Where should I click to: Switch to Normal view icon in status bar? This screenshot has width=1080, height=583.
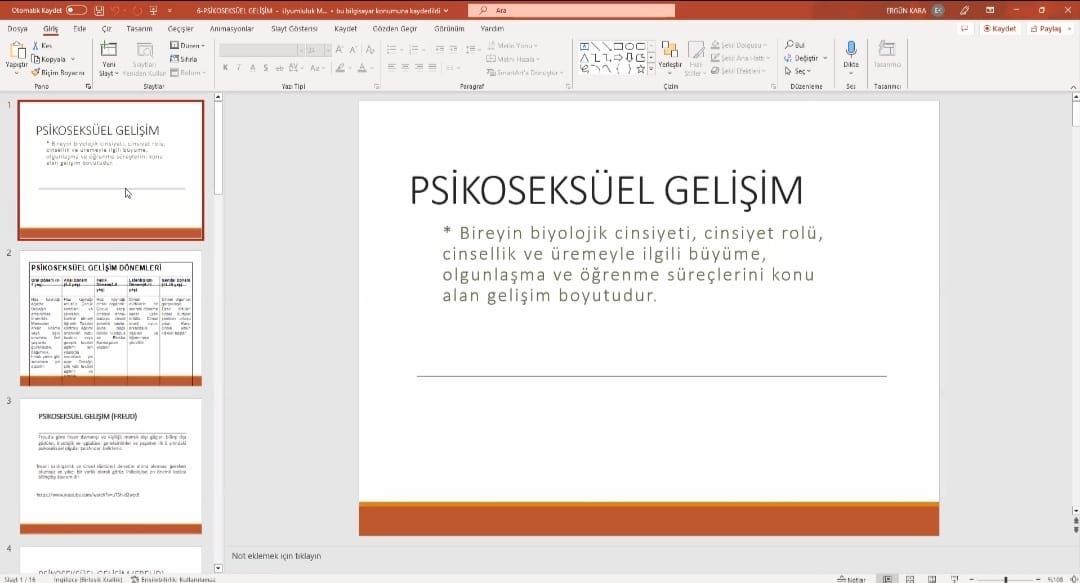pyautogui.click(x=888, y=579)
